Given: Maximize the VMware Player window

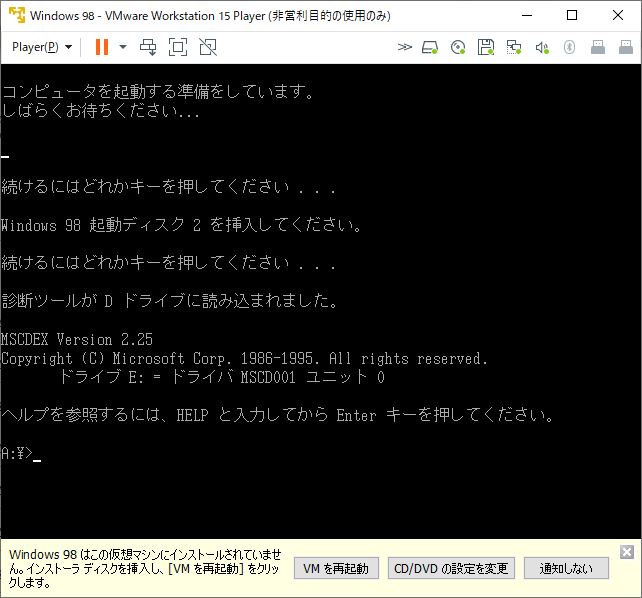Looking at the screenshot, I should click(x=572, y=16).
